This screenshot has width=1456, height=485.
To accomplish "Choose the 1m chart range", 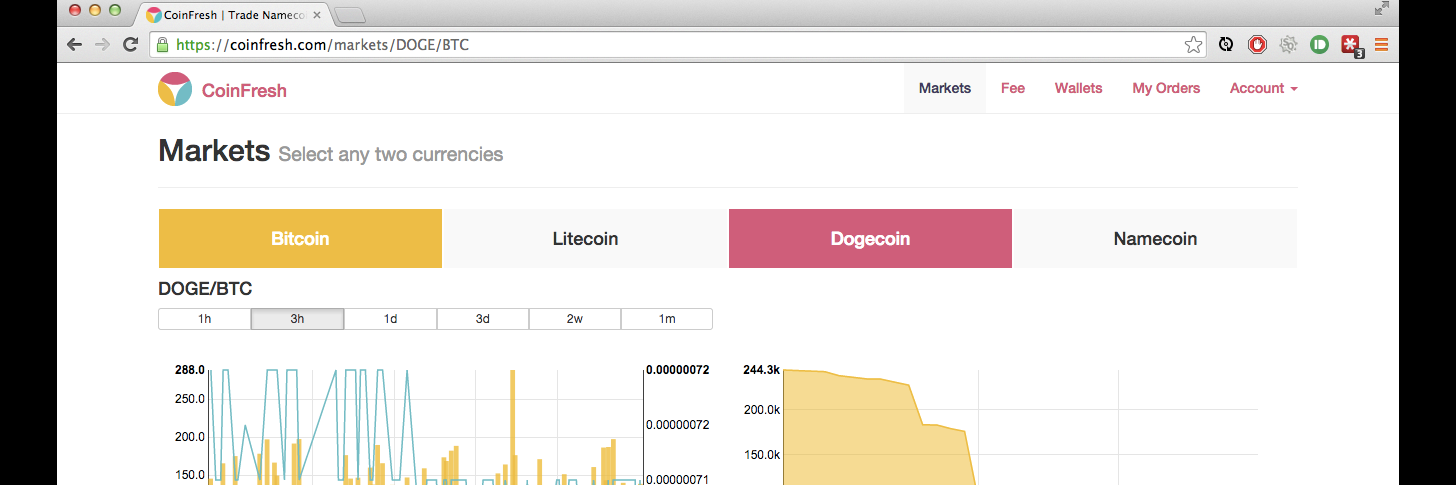I will [667, 319].
